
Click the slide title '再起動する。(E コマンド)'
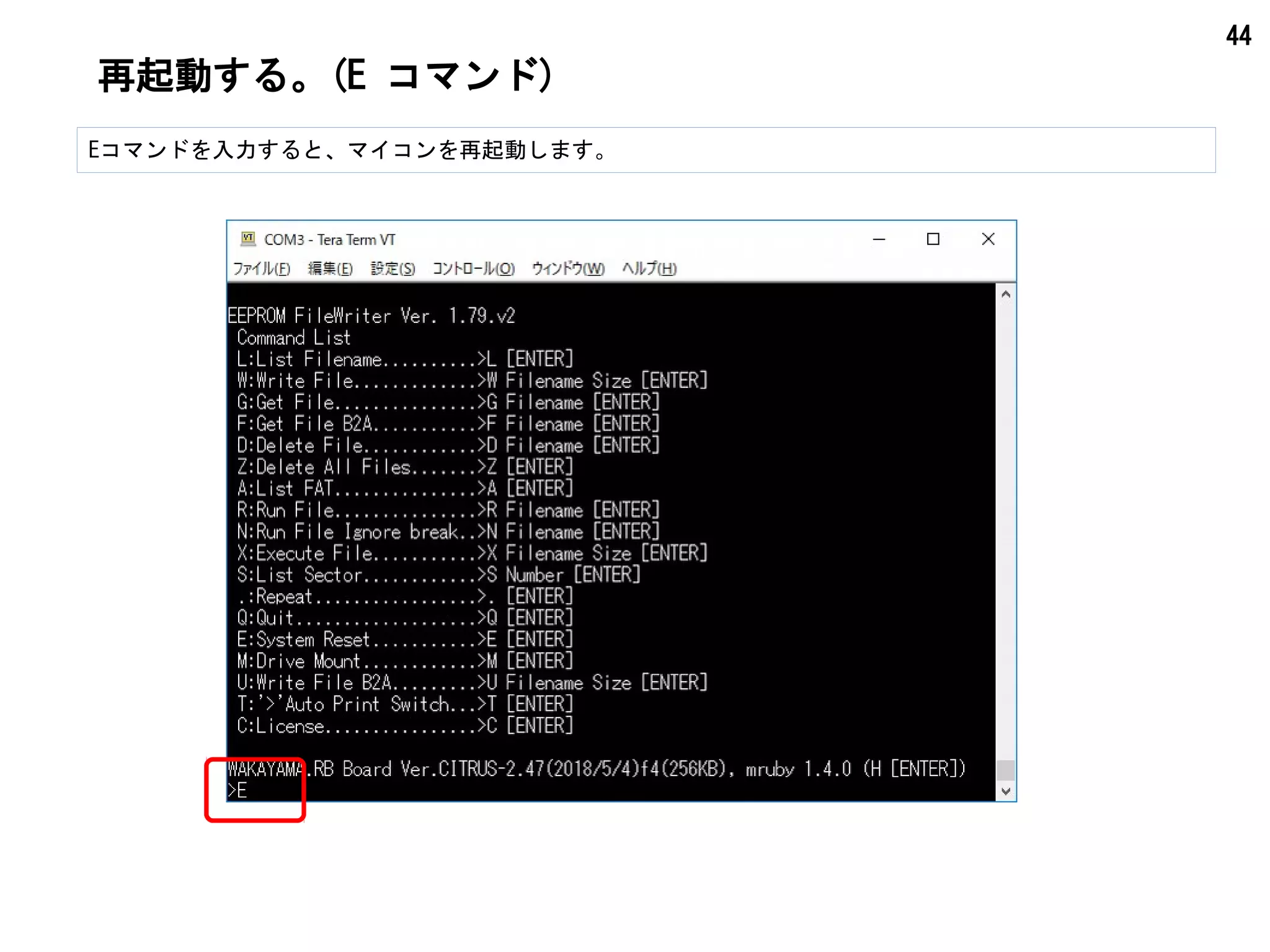click(325, 76)
